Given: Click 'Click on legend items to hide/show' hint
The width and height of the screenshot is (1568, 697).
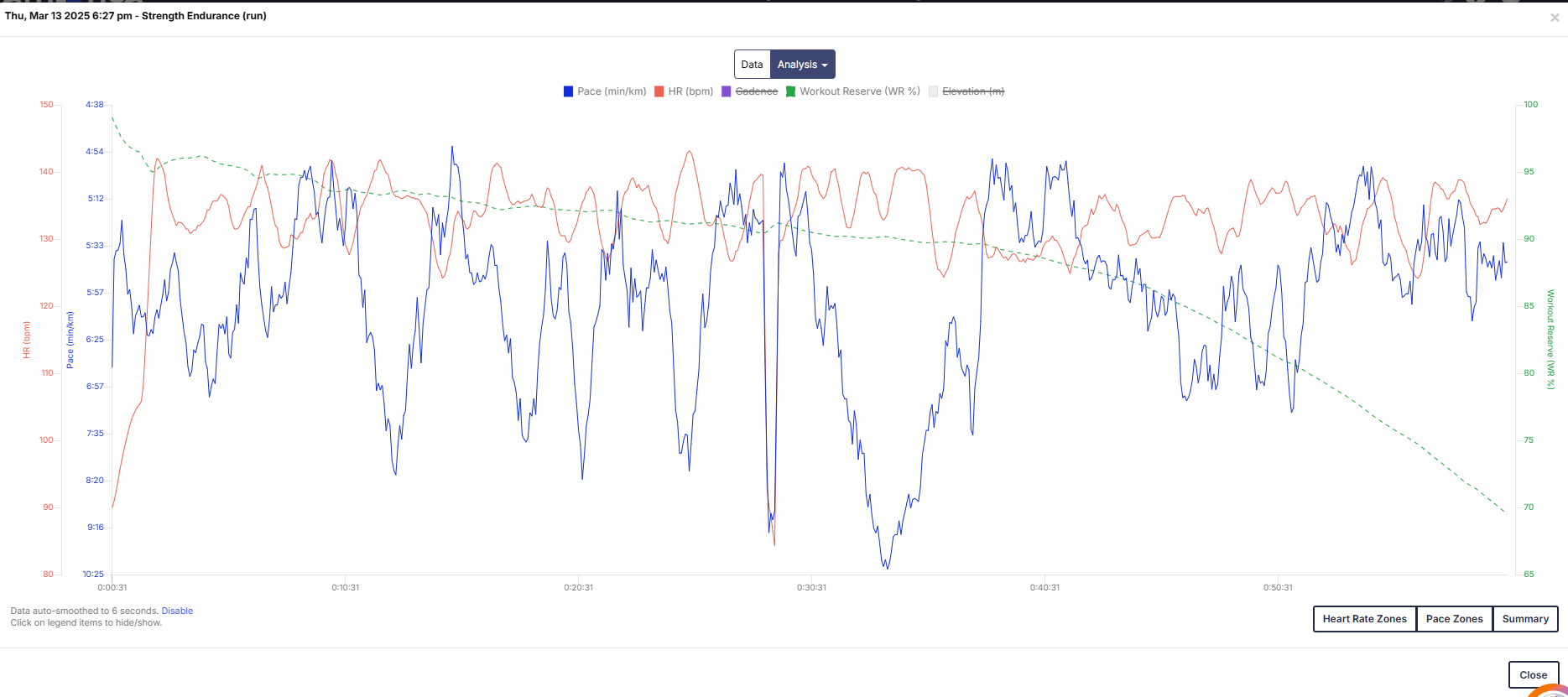Looking at the screenshot, I should [x=86, y=622].
